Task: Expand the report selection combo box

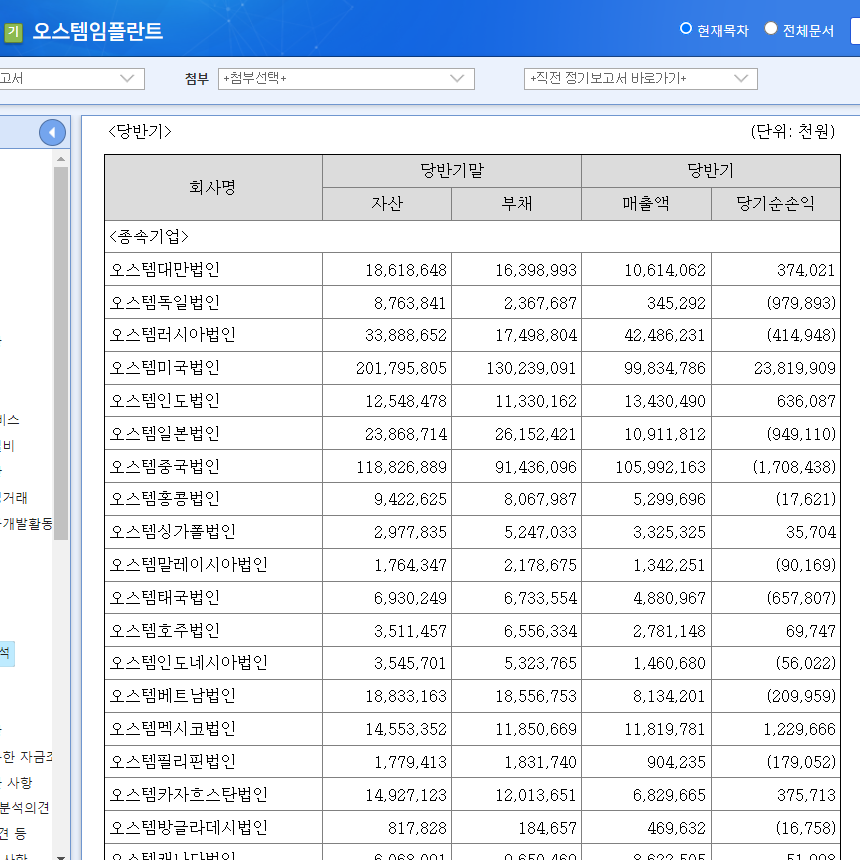Action: click(x=70, y=78)
